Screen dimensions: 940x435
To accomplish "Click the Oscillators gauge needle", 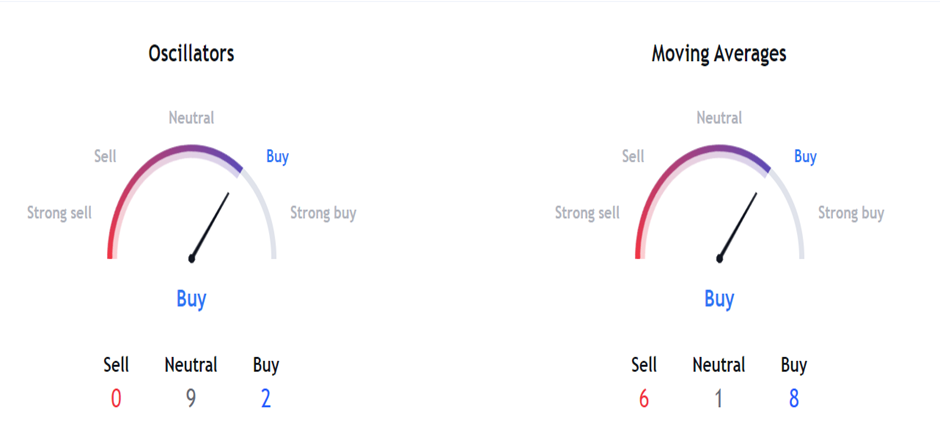I will (211, 225).
